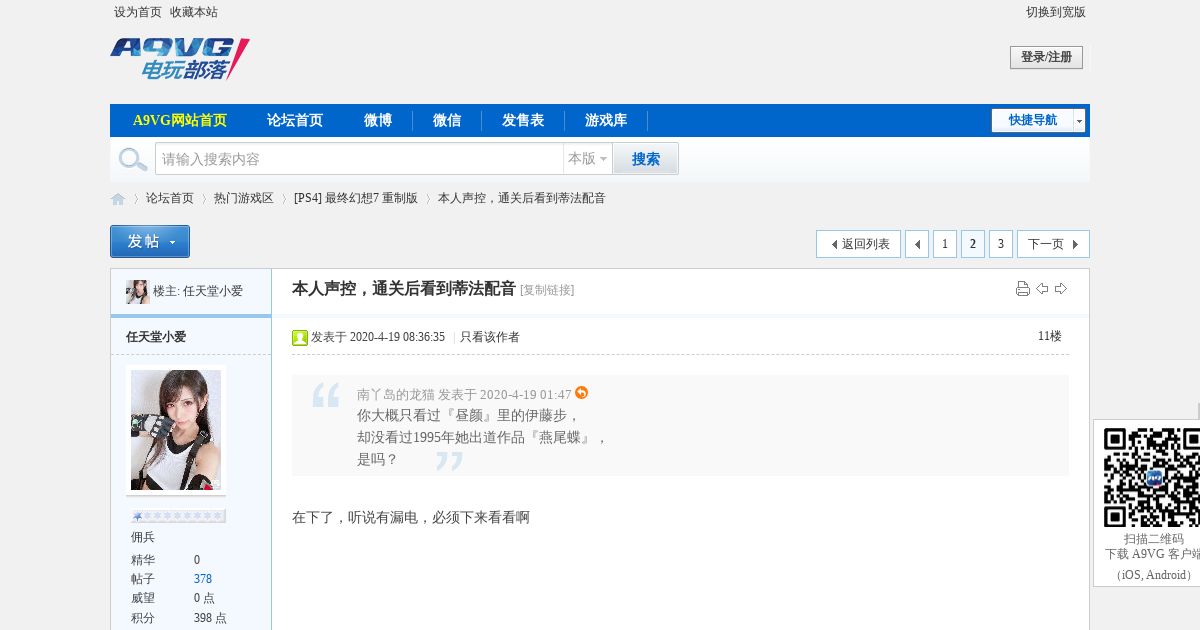Select the 游戏库 nav menu item
The width and height of the screenshot is (1200, 630).
click(x=606, y=120)
